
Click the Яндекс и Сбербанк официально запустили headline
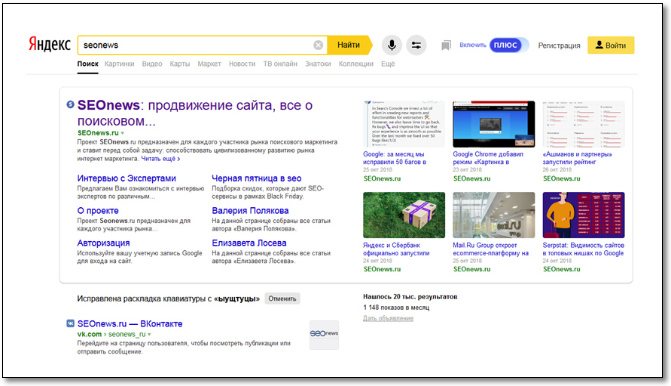(x=396, y=249)
